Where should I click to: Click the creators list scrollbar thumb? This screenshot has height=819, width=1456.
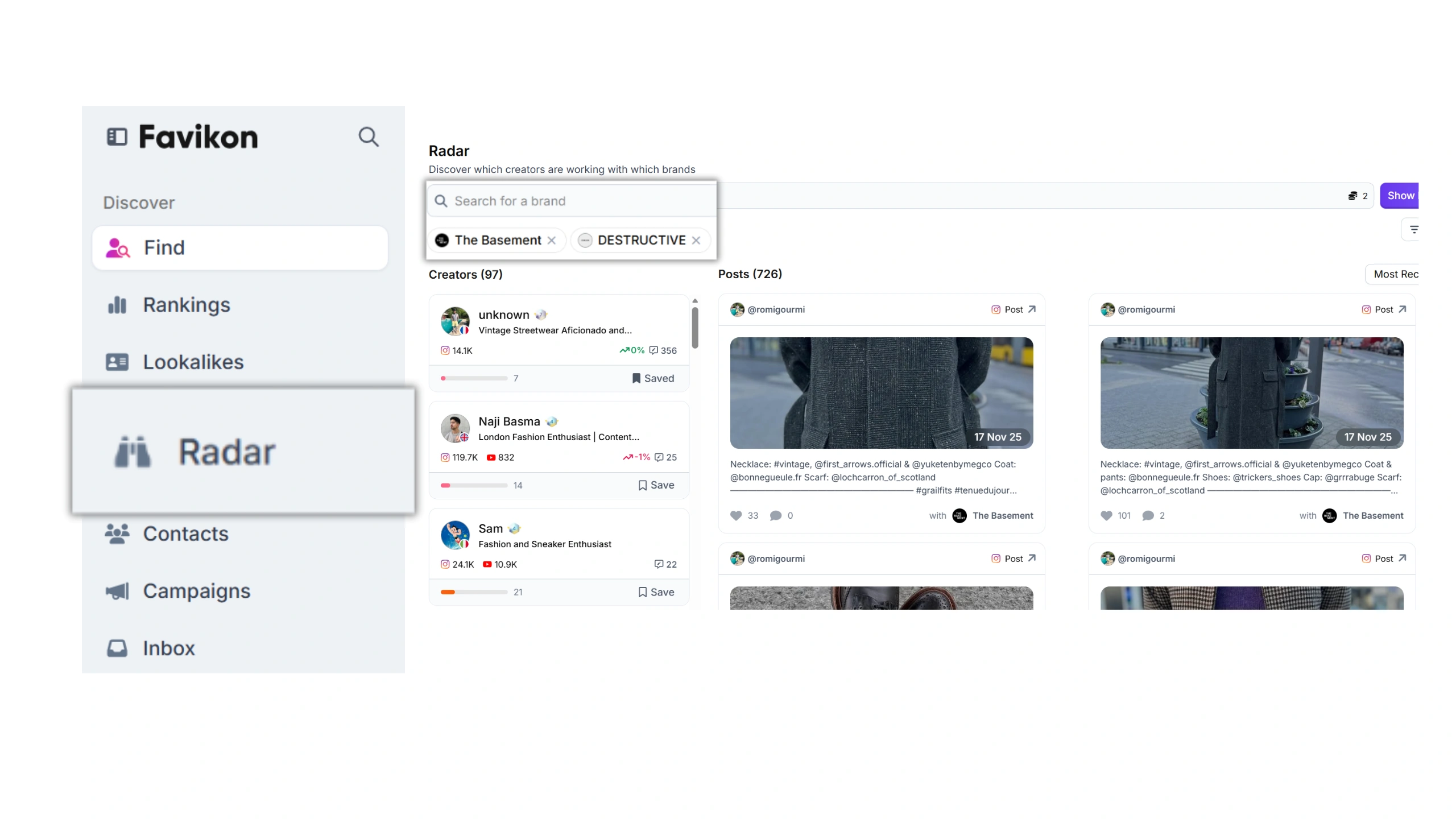coord(695,327)
